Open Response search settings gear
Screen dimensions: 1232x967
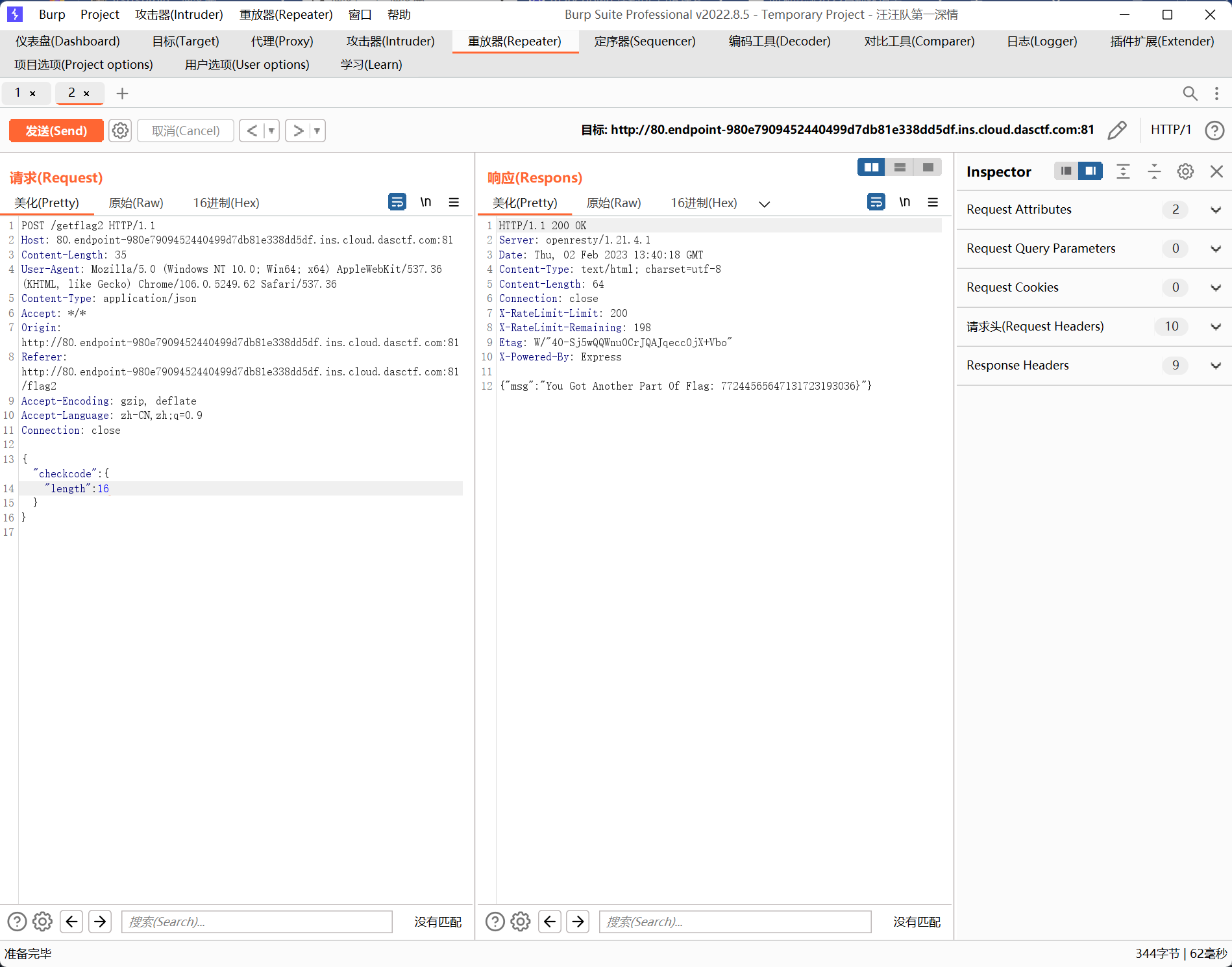(x=521, y=922)
